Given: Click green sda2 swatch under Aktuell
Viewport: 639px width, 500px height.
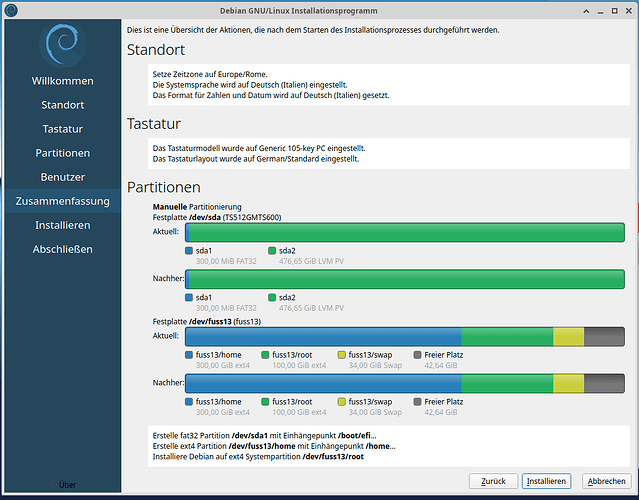Looking at the screenshot, I should tap(272, 251).
